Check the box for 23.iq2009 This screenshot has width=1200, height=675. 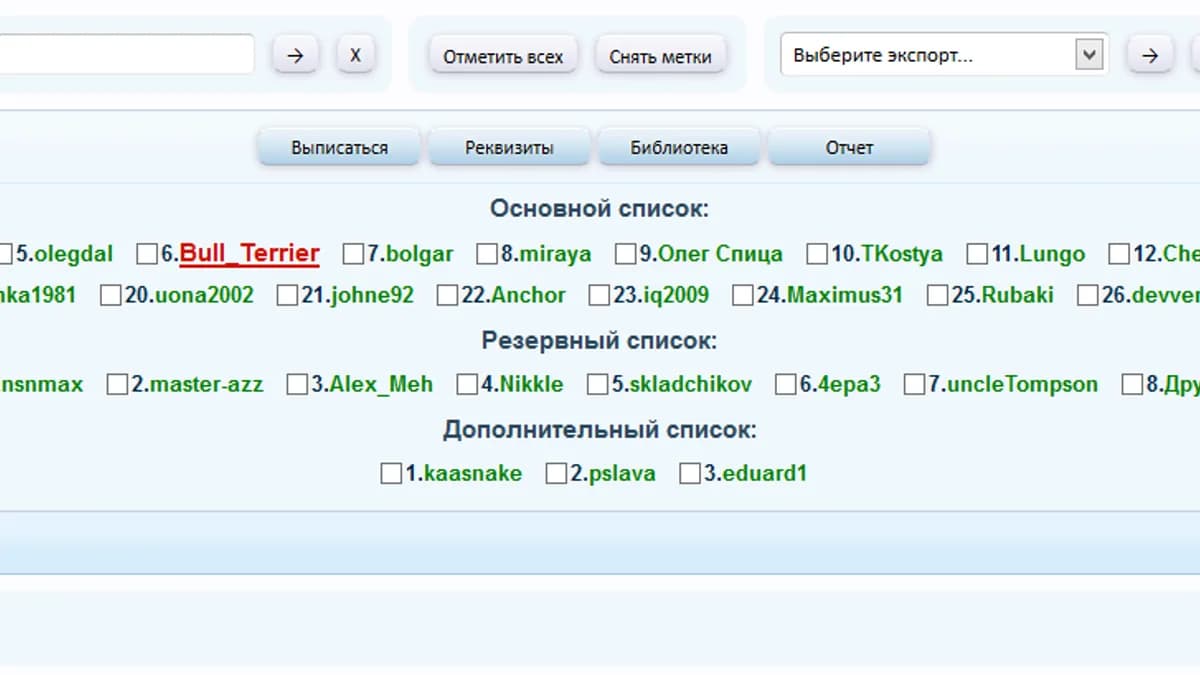[600, 296]
